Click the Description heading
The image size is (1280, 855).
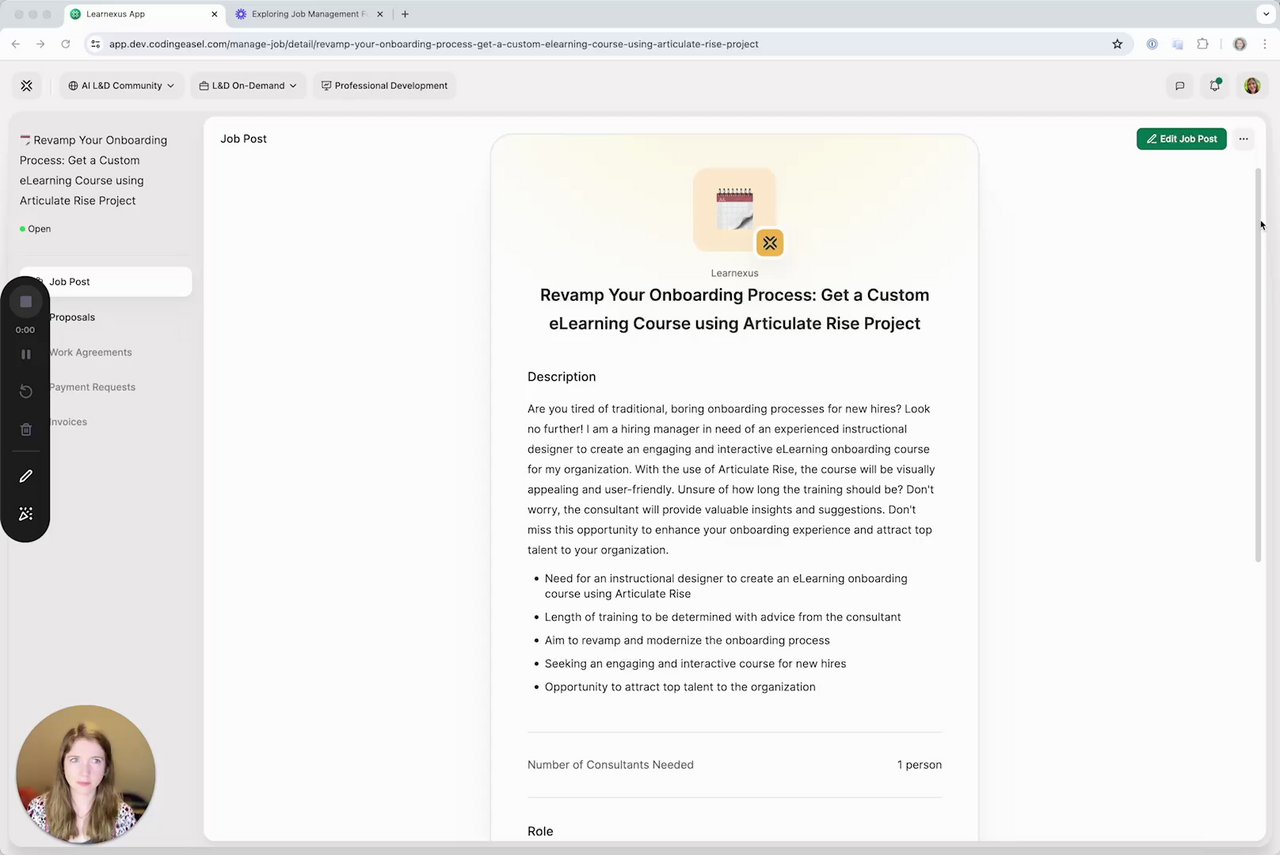tap(561, 377)
